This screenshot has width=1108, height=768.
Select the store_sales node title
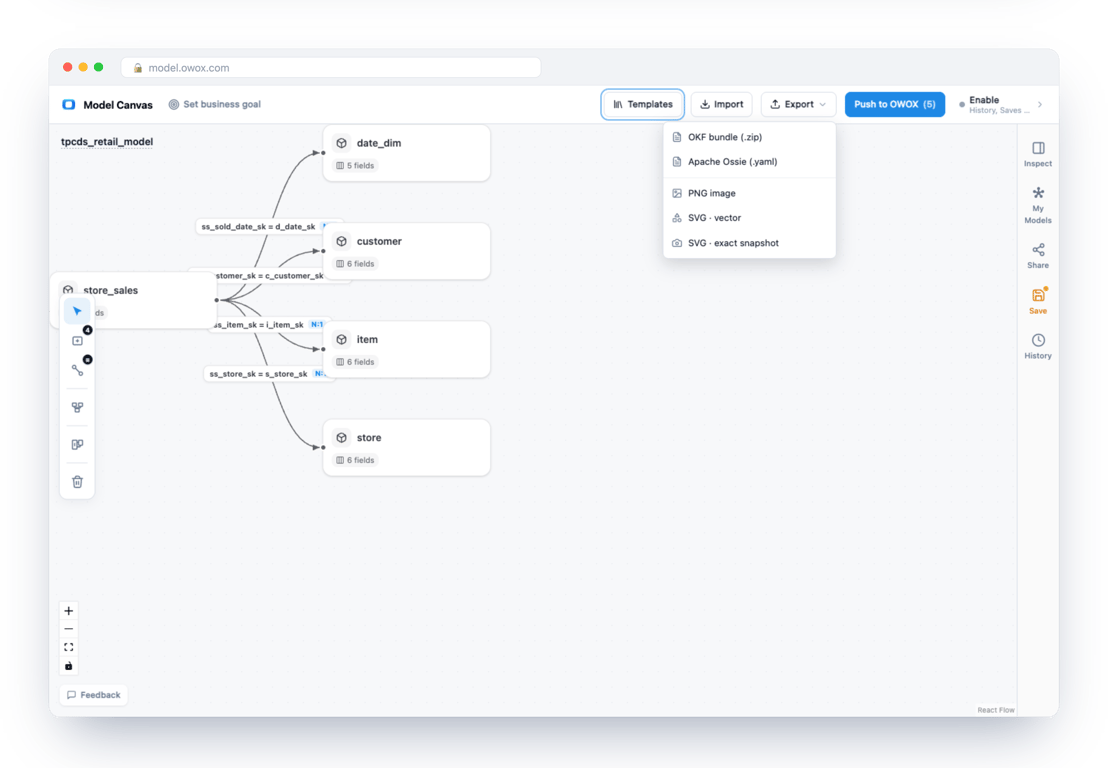tap(110, 290)
